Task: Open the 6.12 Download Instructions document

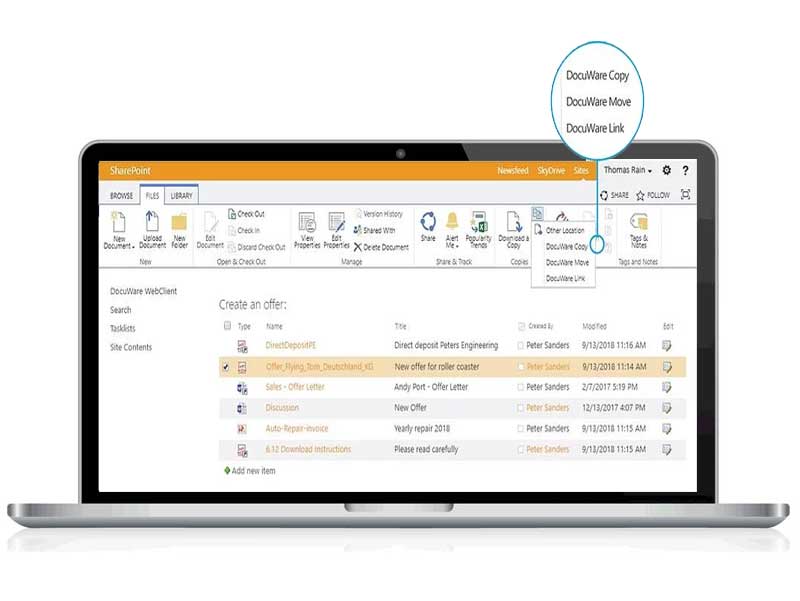Action: click(x=308, y=449)
